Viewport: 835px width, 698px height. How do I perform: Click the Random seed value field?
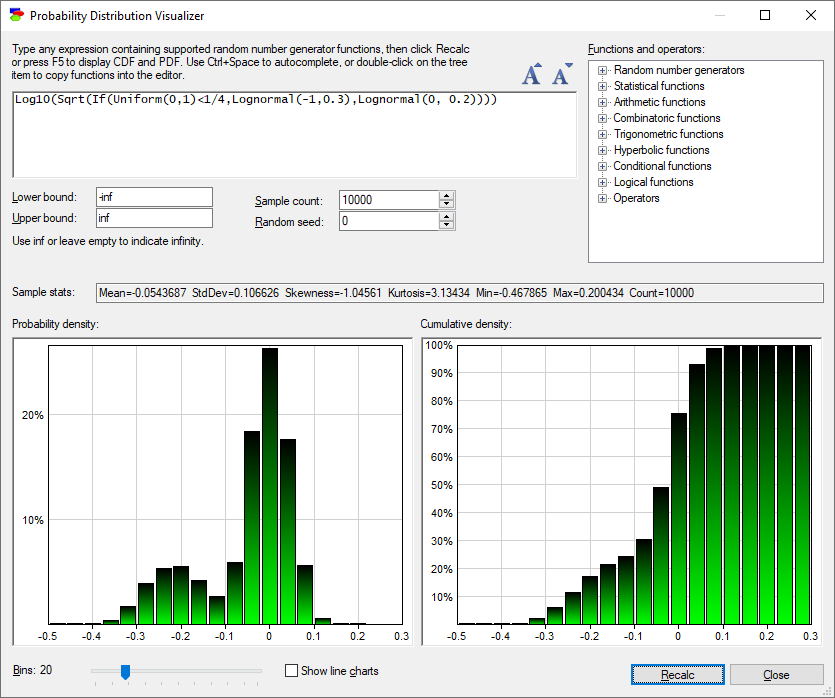point(389,221)
